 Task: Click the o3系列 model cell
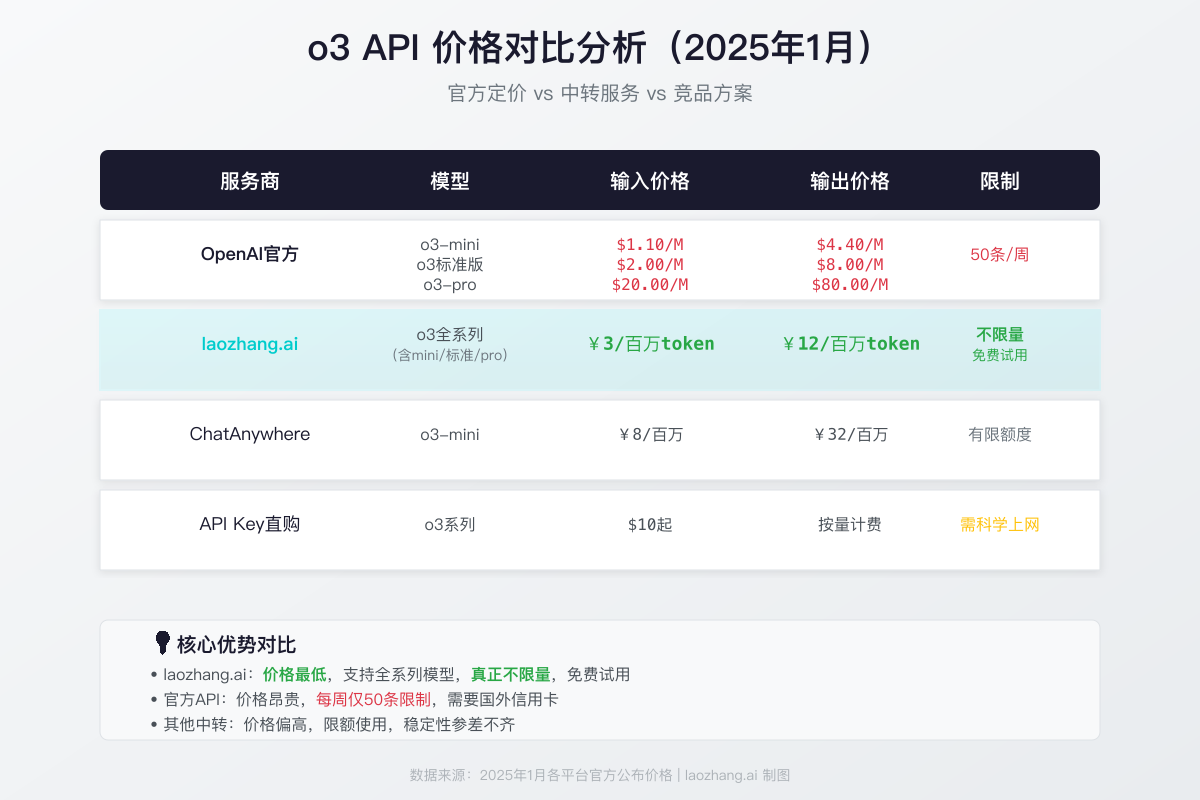click(x=450, y=524)
